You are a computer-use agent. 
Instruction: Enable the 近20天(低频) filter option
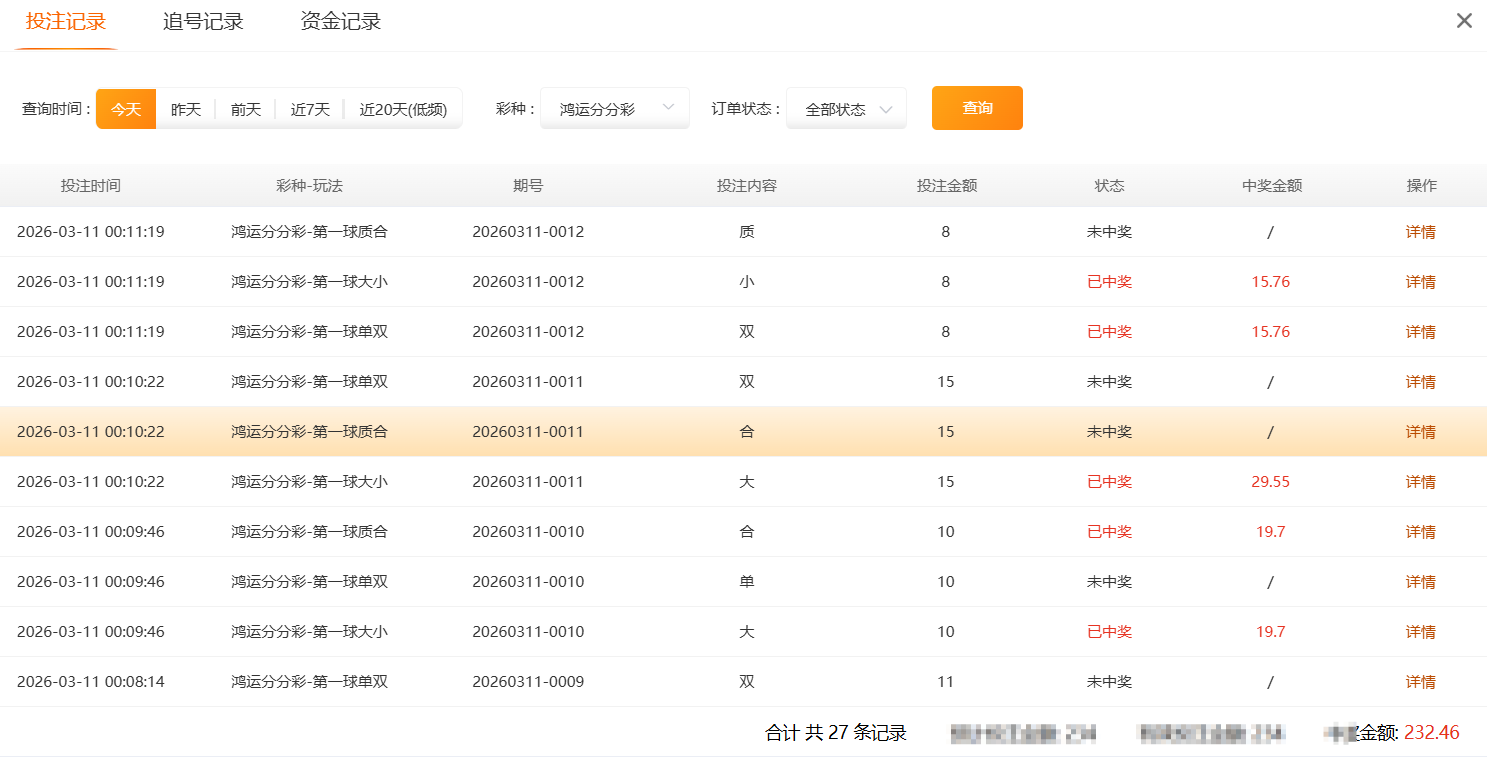404,108
